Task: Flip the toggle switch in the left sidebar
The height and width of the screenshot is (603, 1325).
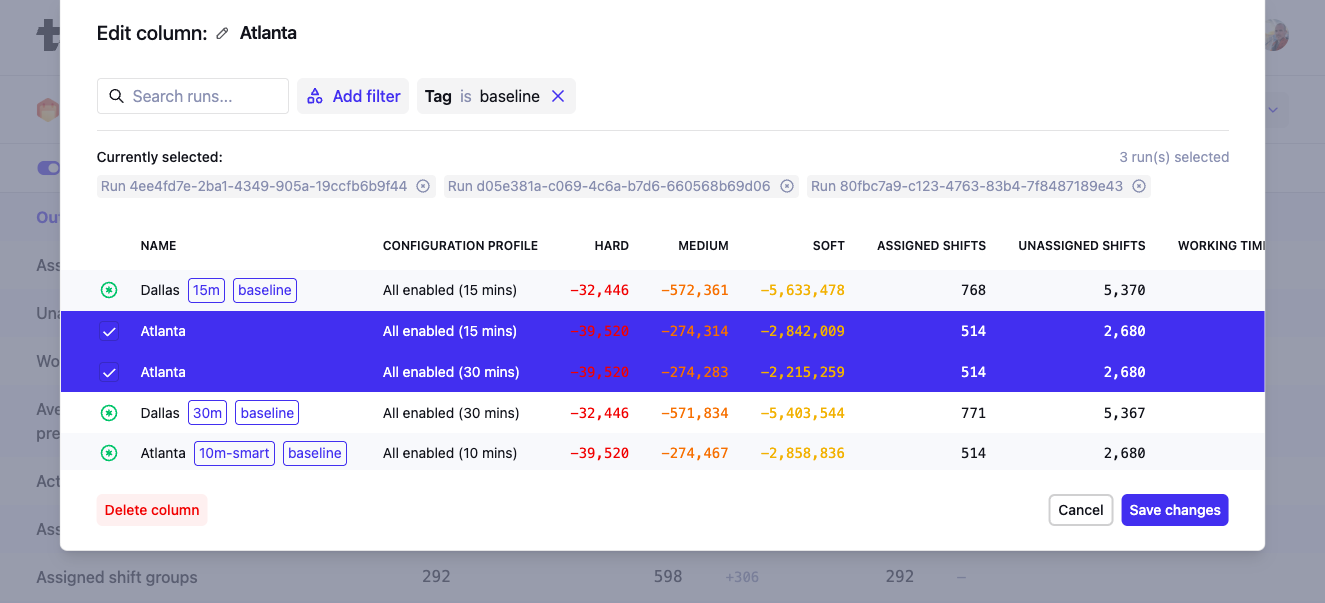Action: 50,168
